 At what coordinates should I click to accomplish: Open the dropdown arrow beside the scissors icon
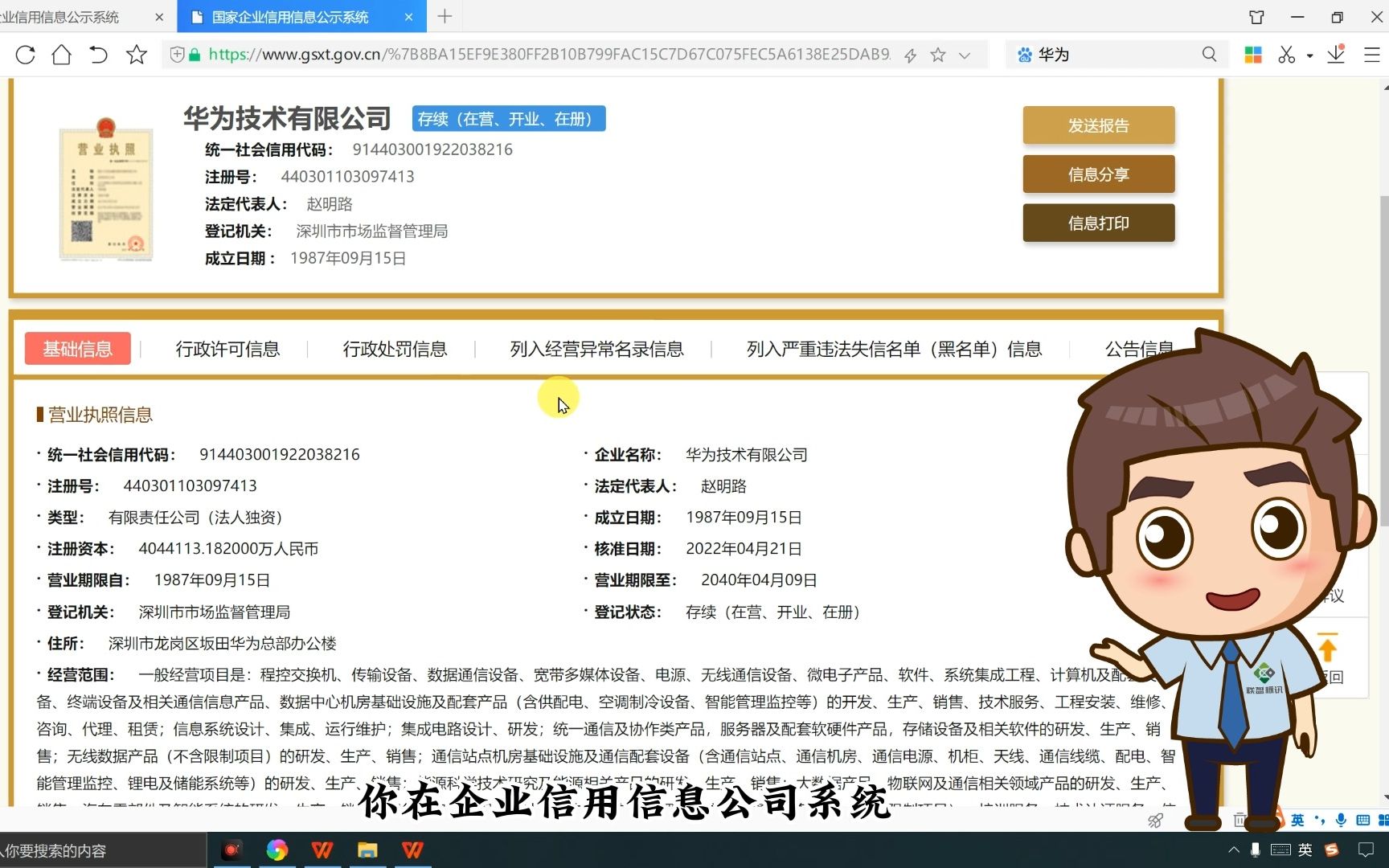[1309, 55]
